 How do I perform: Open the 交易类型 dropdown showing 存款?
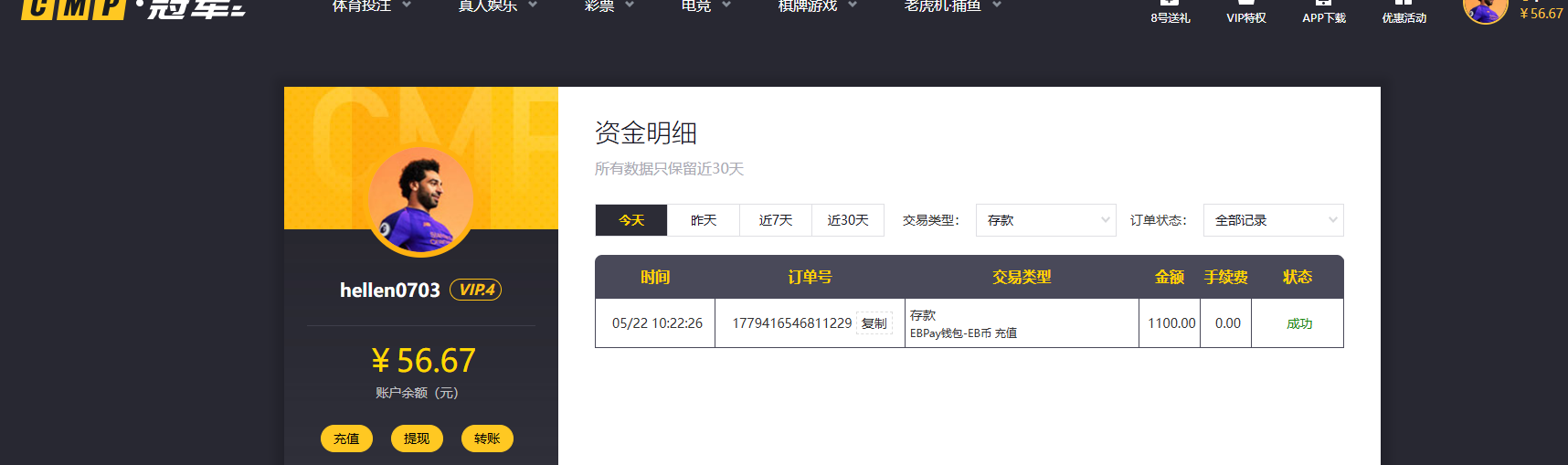[x=1046, y=220]
